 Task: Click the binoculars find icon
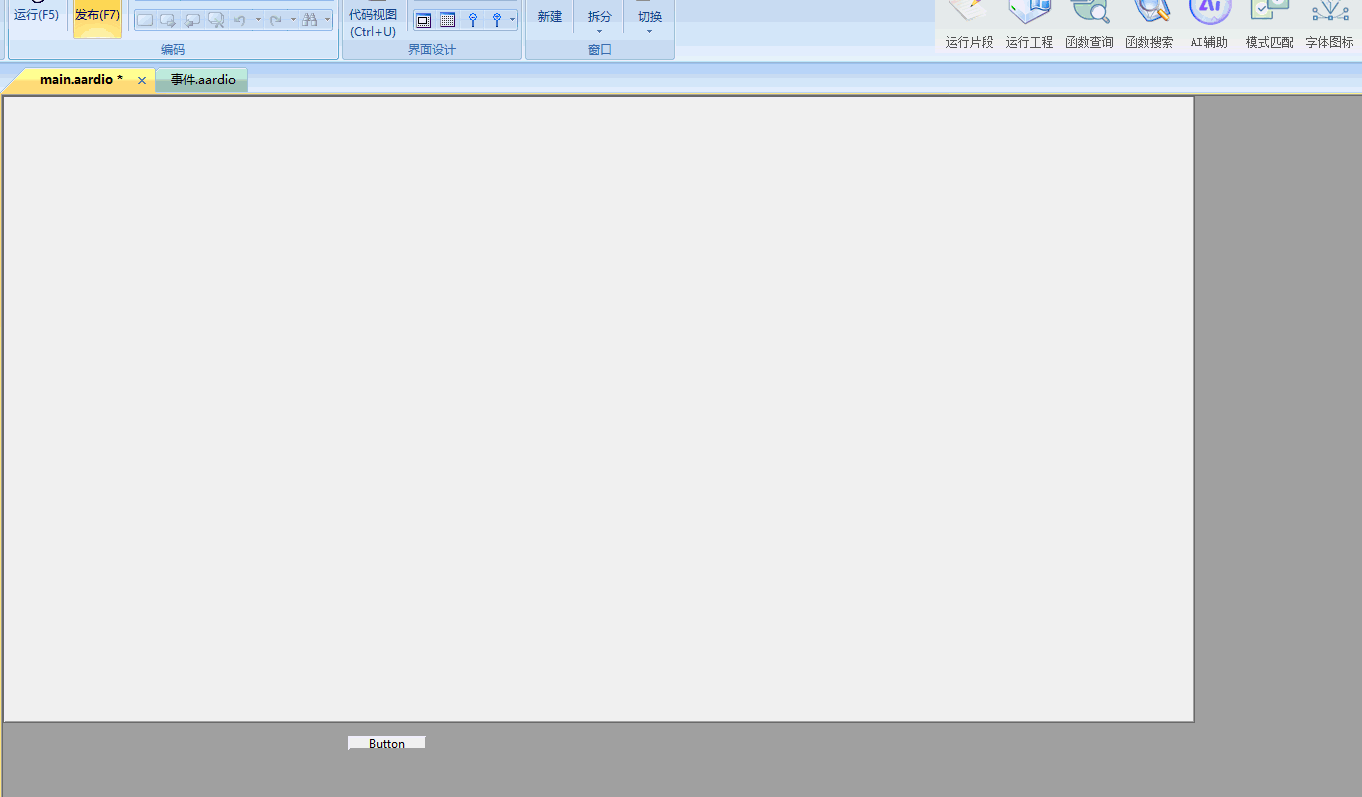point(310,20)
